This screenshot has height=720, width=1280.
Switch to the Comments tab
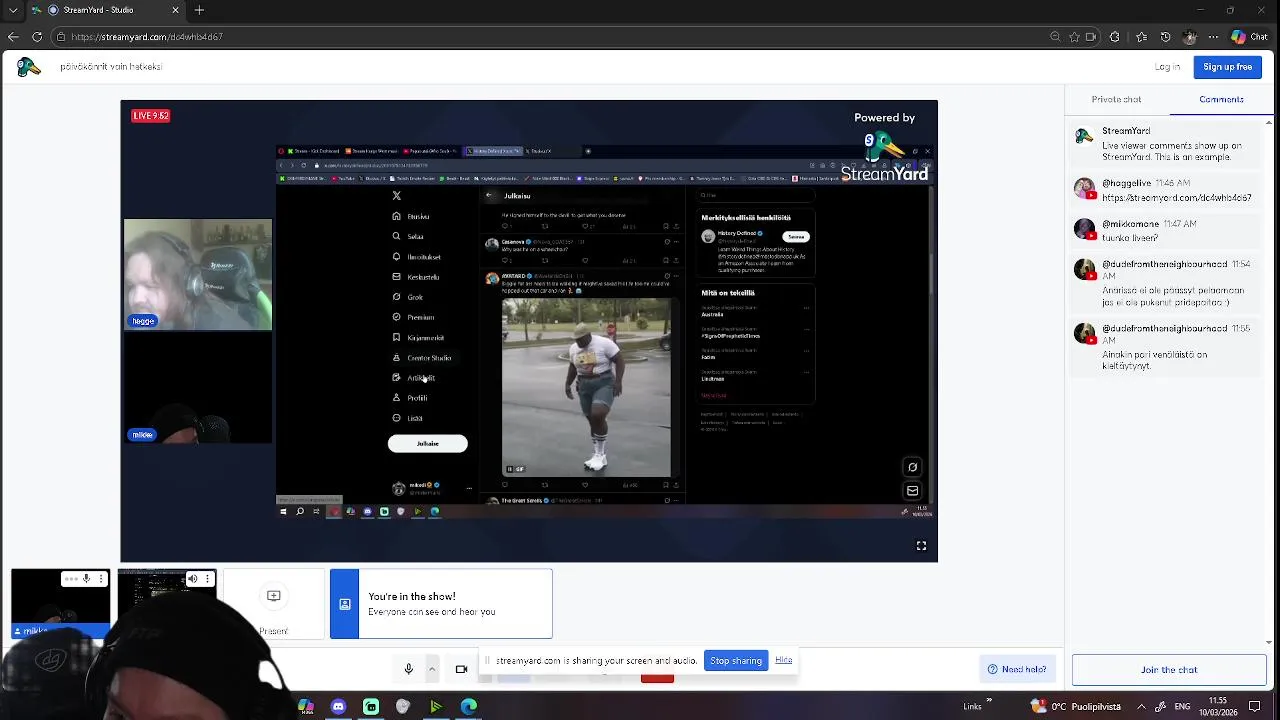tap(1221, 99)
